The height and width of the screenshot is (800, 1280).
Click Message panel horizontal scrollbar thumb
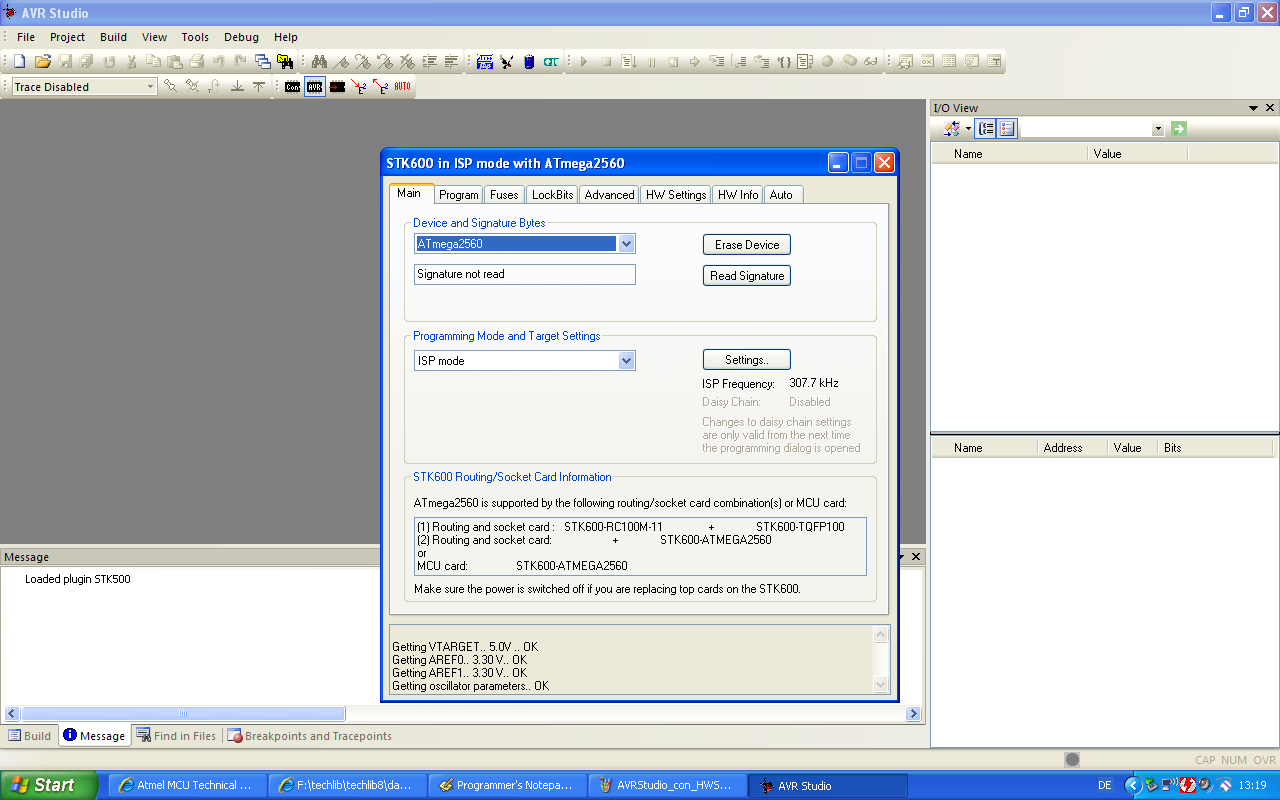183,714
